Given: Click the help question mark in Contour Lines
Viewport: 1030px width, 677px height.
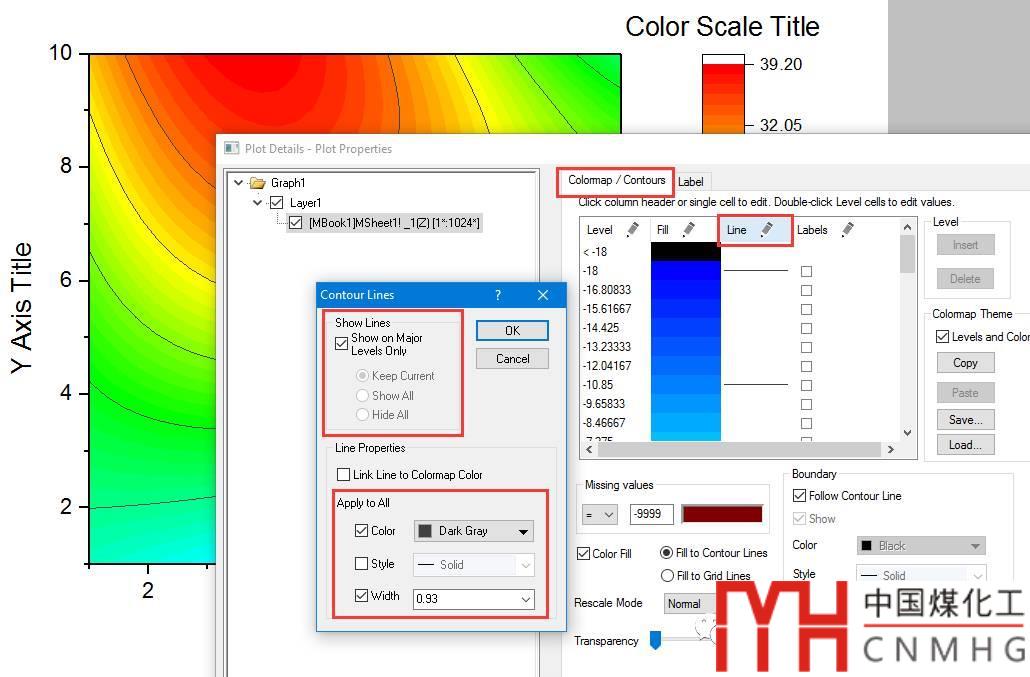Looking at the screenshot, I should click(498, 295).
